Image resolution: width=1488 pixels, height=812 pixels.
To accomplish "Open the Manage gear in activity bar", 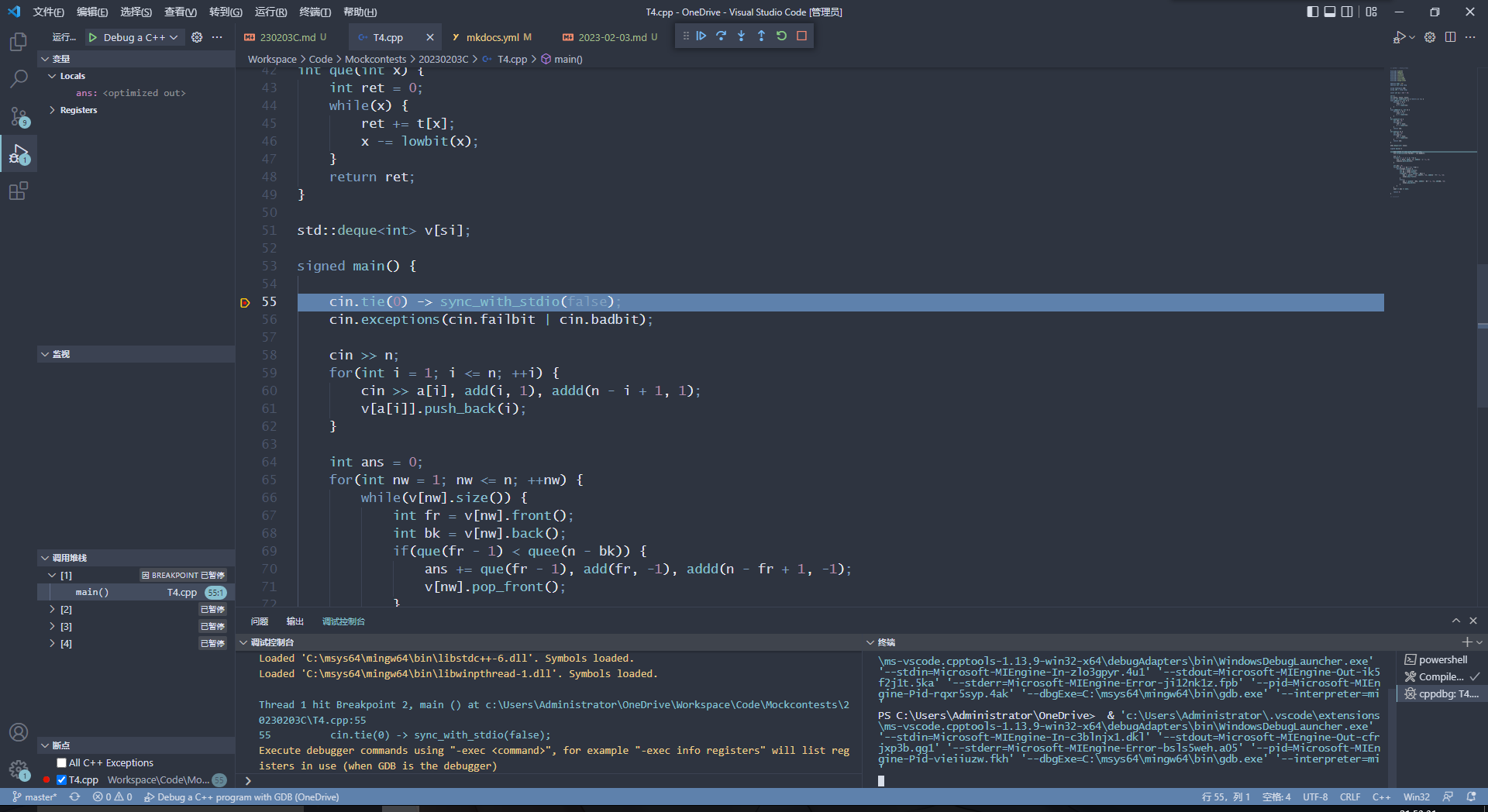I will [19, 769].
